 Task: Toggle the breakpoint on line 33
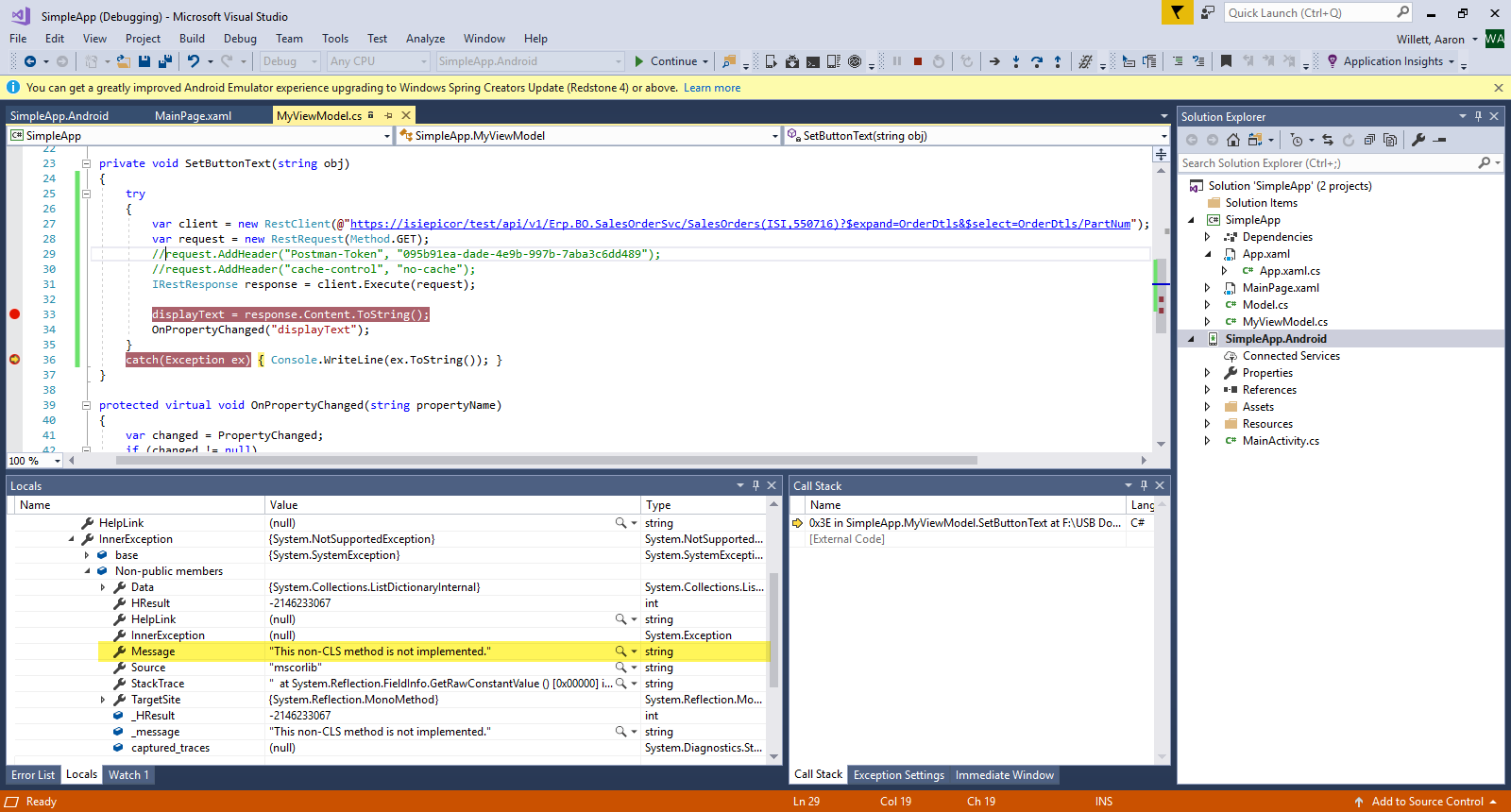tap(14, 314)
